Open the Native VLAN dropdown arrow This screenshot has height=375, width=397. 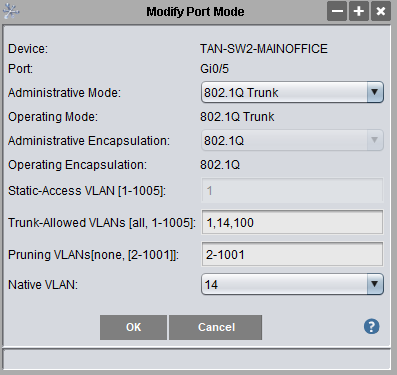(x=375, y=284)
